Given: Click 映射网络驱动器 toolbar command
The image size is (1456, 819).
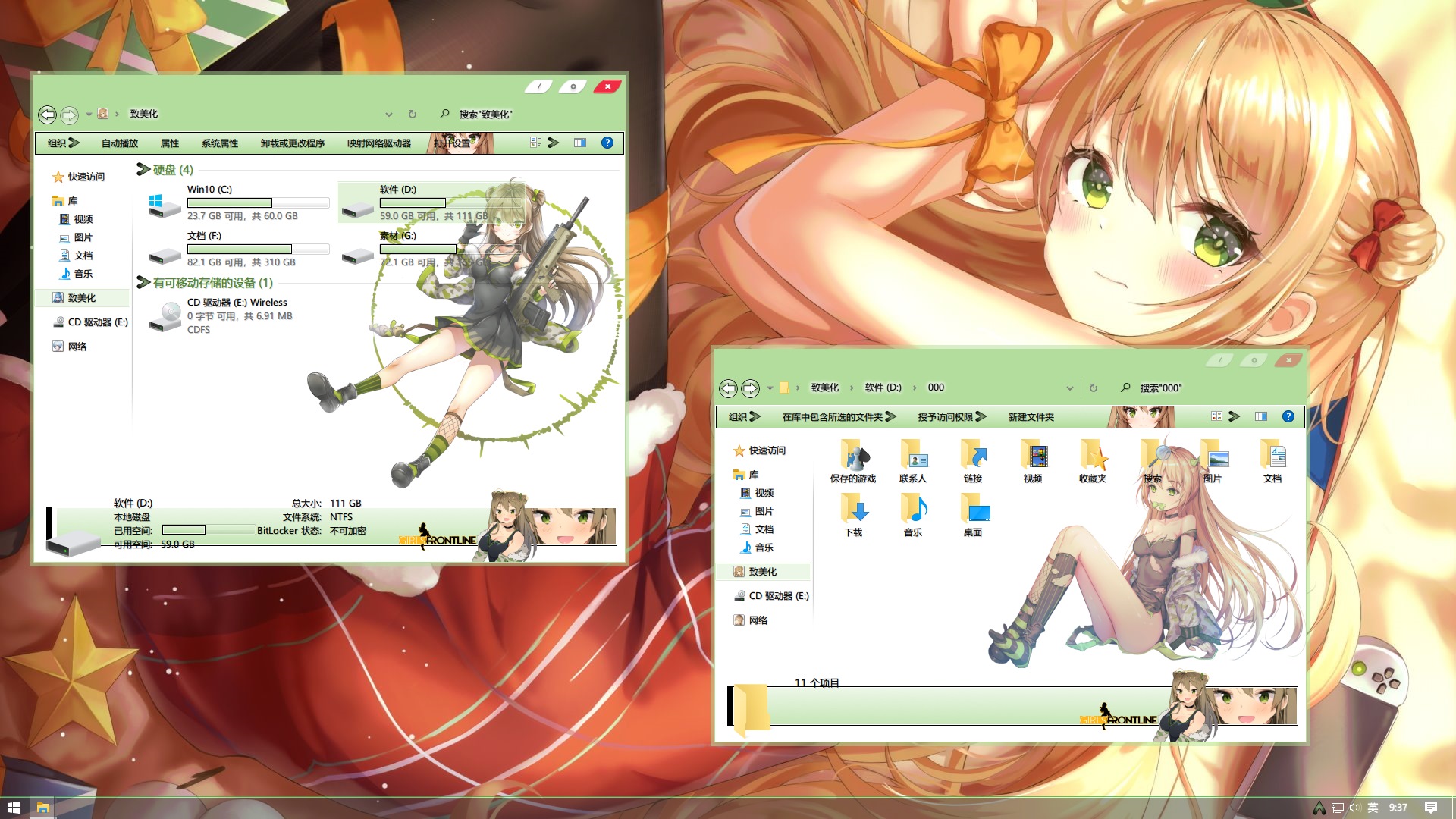Looking at the screenshot, I should [x=379, y=143].
